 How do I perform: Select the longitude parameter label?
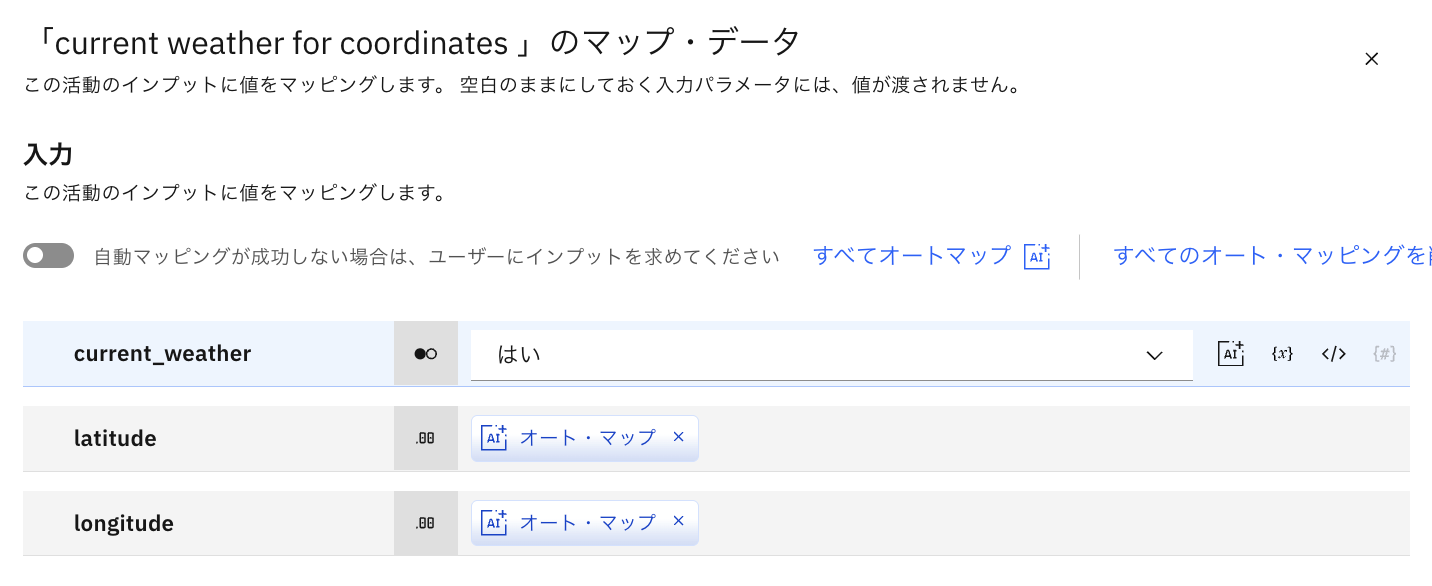point(124,523)
